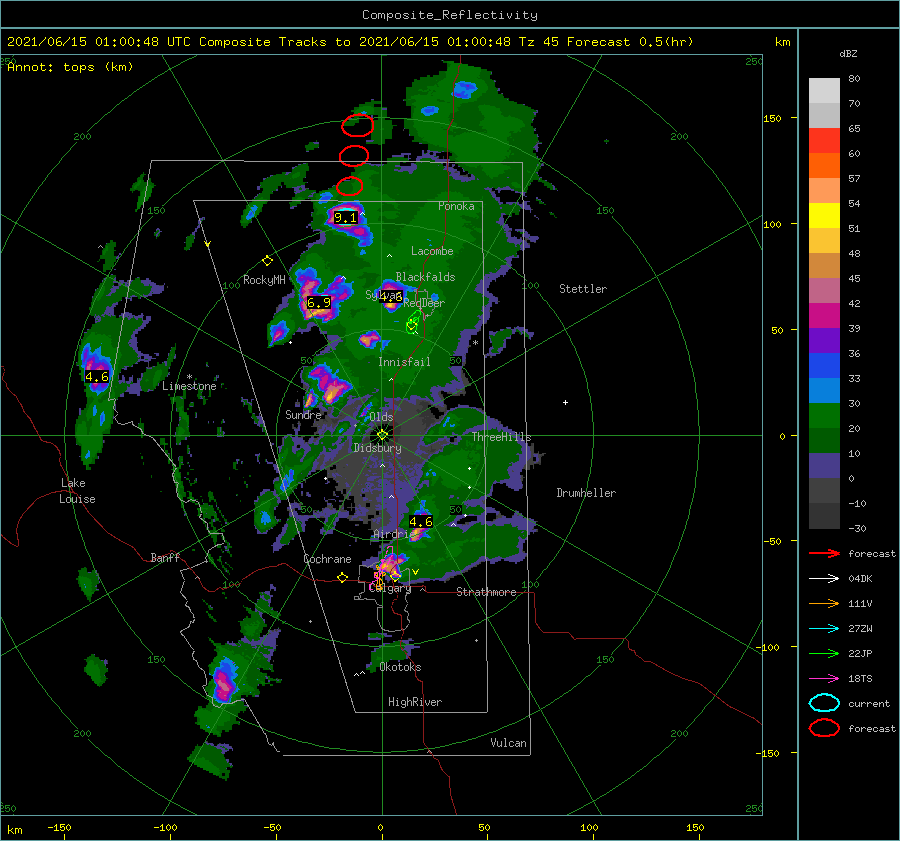Click the 4.6 storm top above Airdrie
Viewport: 900px width, 841px height.
coord(421,522)
